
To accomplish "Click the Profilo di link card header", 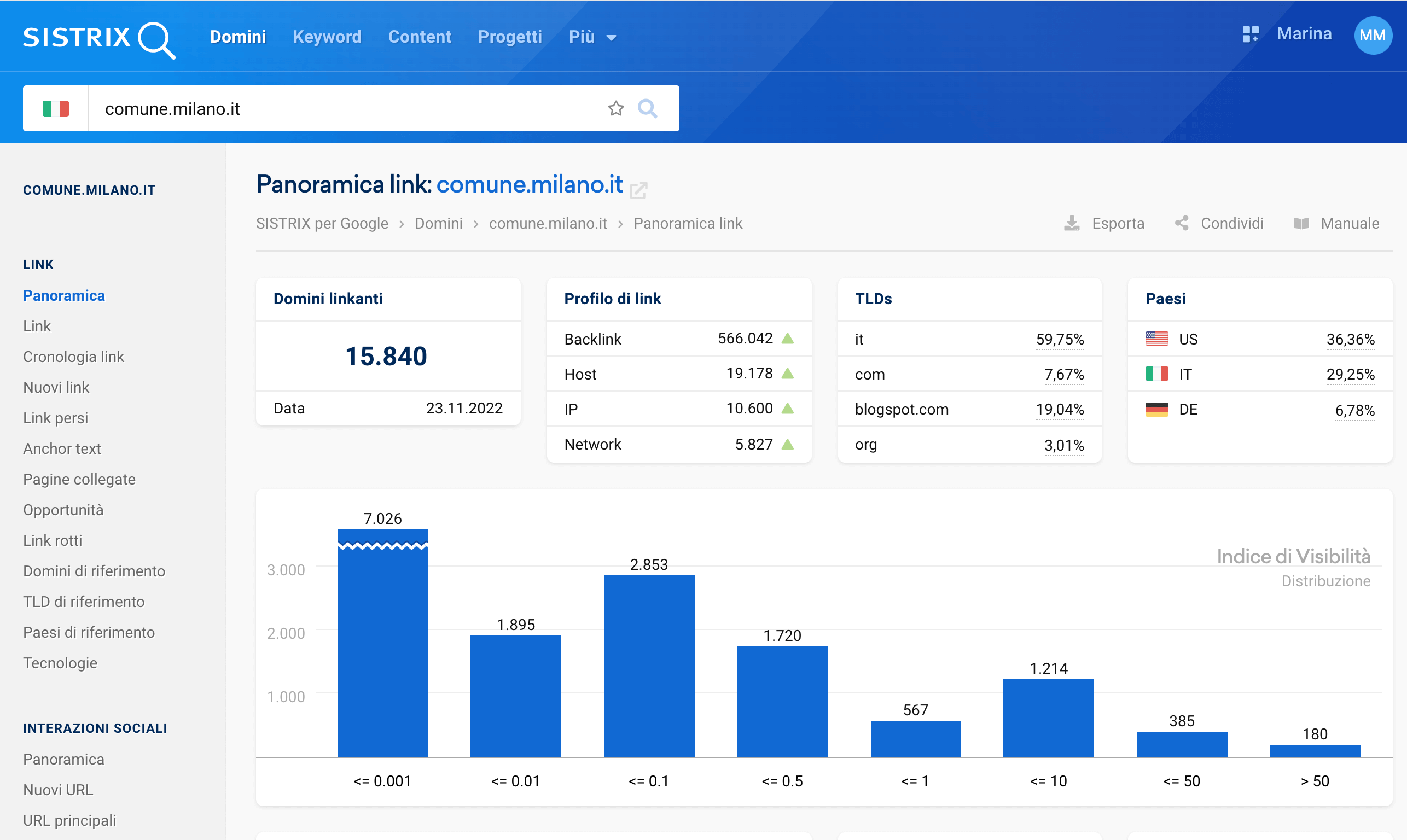I will click(x=679, y=299).
